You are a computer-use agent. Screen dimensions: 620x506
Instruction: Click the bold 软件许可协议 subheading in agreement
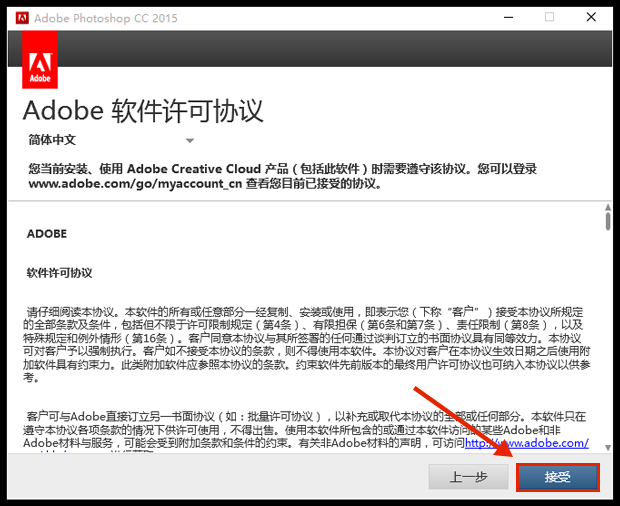tap(59, 272)
